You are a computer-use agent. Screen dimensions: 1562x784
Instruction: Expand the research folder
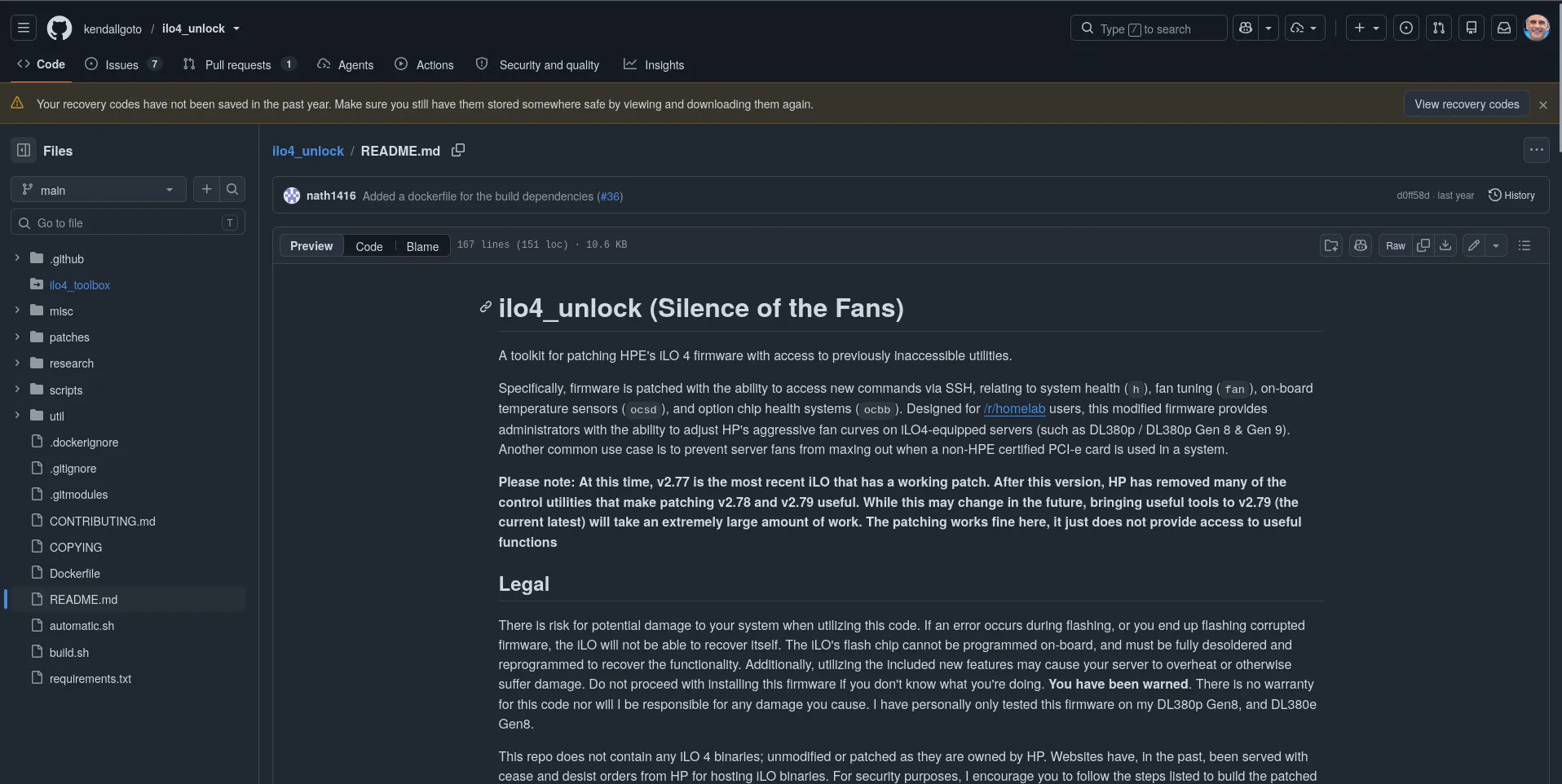[x=17, y=363]
